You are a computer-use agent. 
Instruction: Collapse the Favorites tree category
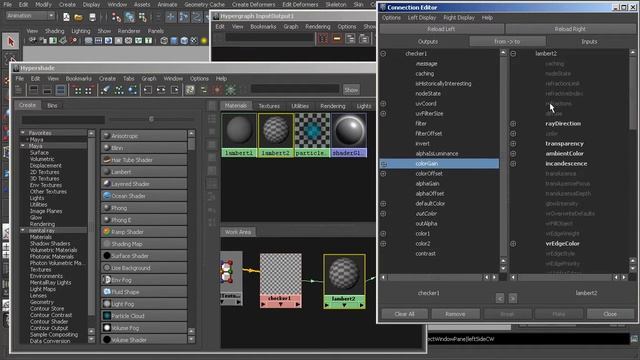pos(23,133)
